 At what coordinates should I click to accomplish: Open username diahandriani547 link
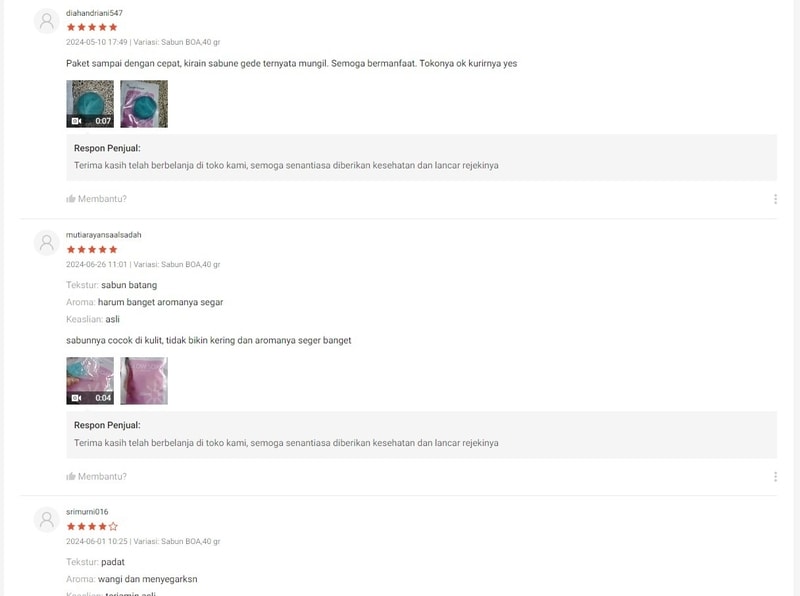point(94,13)
